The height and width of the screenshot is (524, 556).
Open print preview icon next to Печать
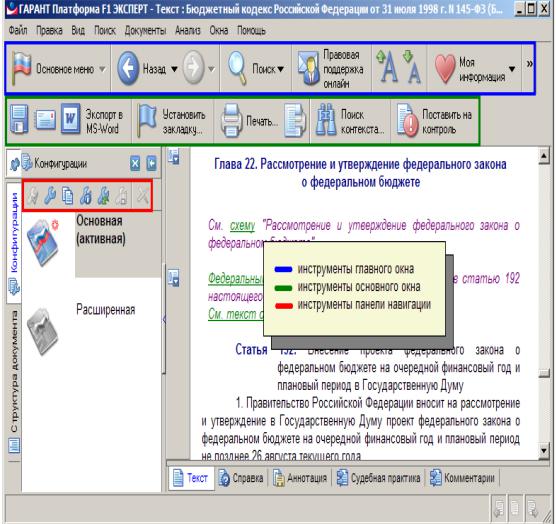[295, 121]
